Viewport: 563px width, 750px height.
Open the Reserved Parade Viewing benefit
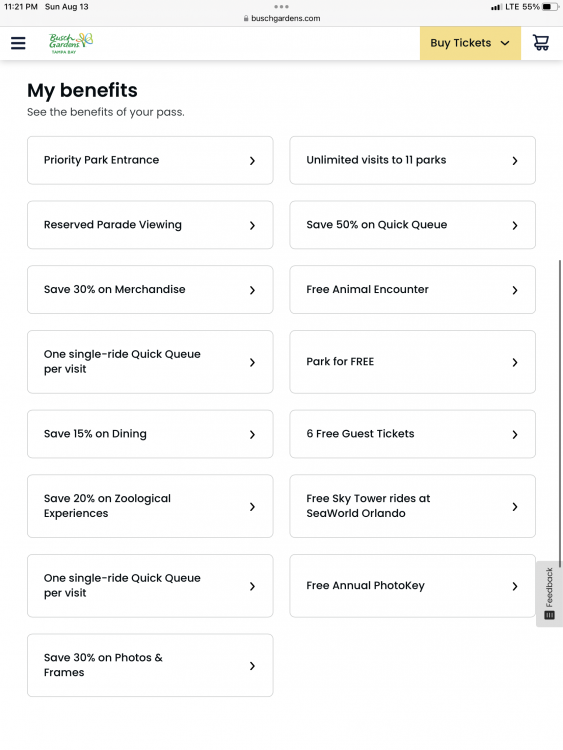(150, 225)
